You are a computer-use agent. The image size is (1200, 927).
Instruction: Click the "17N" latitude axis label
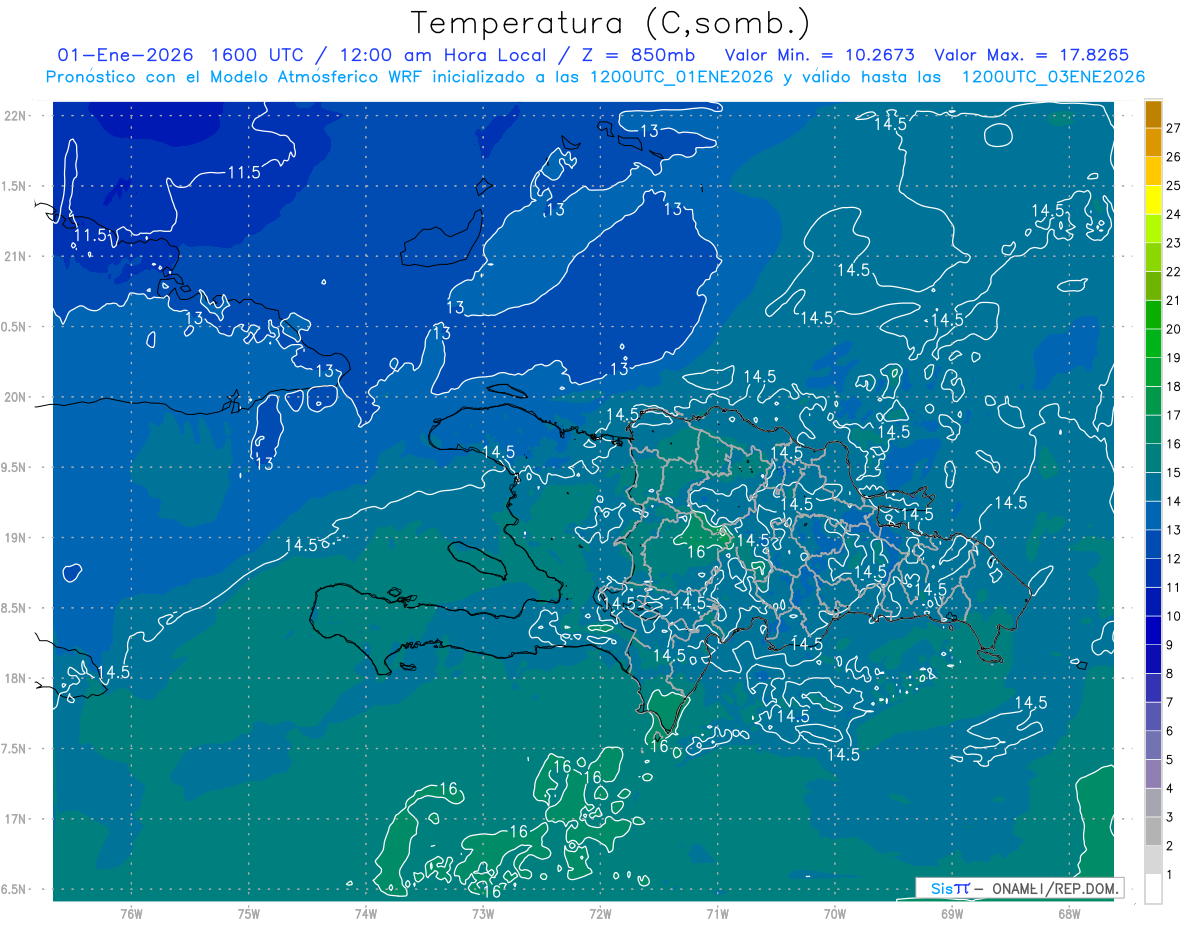[16, 819]
